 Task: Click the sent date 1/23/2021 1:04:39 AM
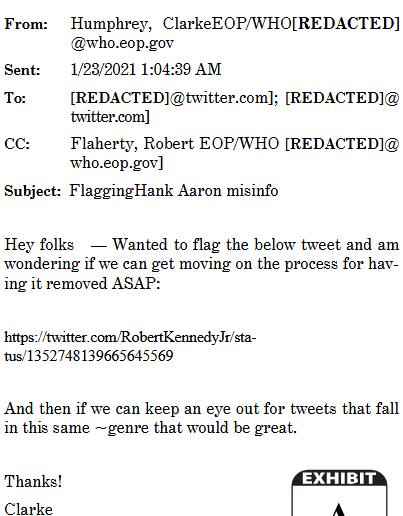146,70
